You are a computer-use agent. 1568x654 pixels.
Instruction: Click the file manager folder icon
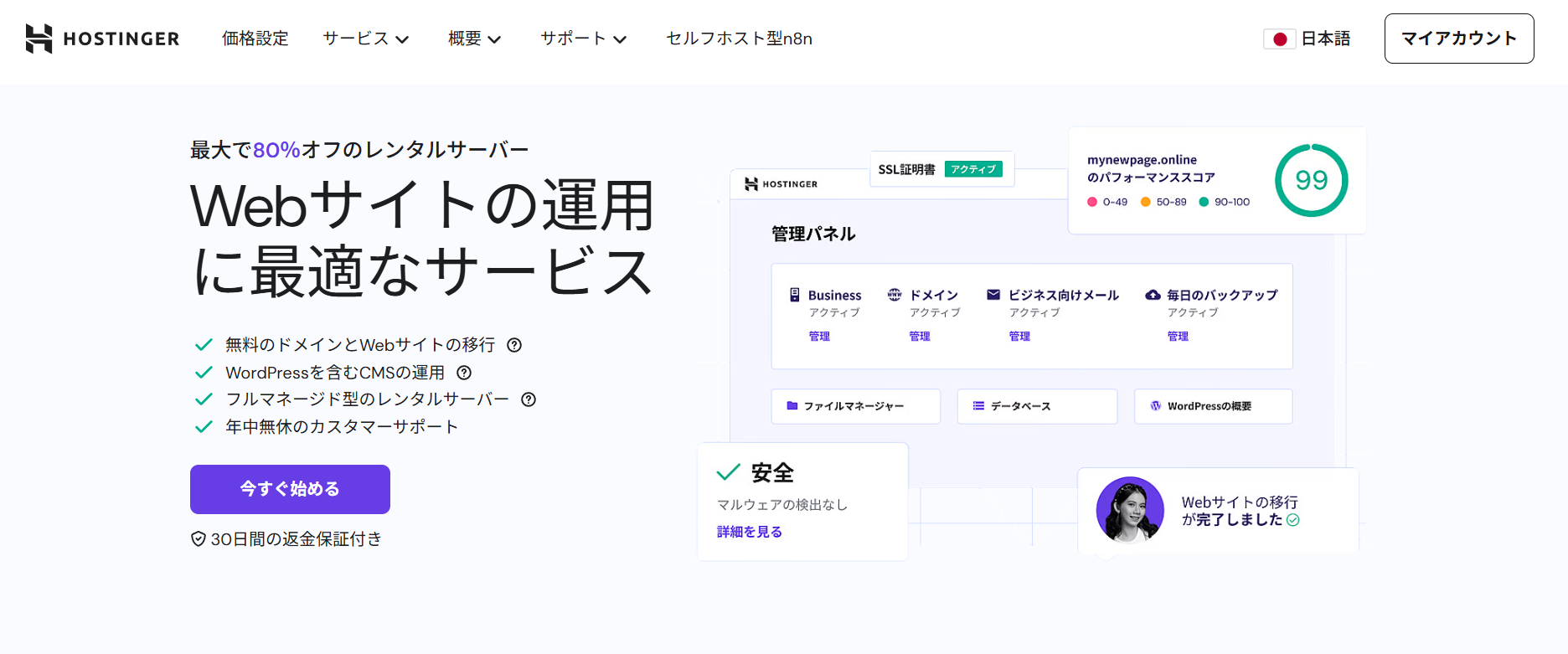pyautogui.click(x=792, y=406)
